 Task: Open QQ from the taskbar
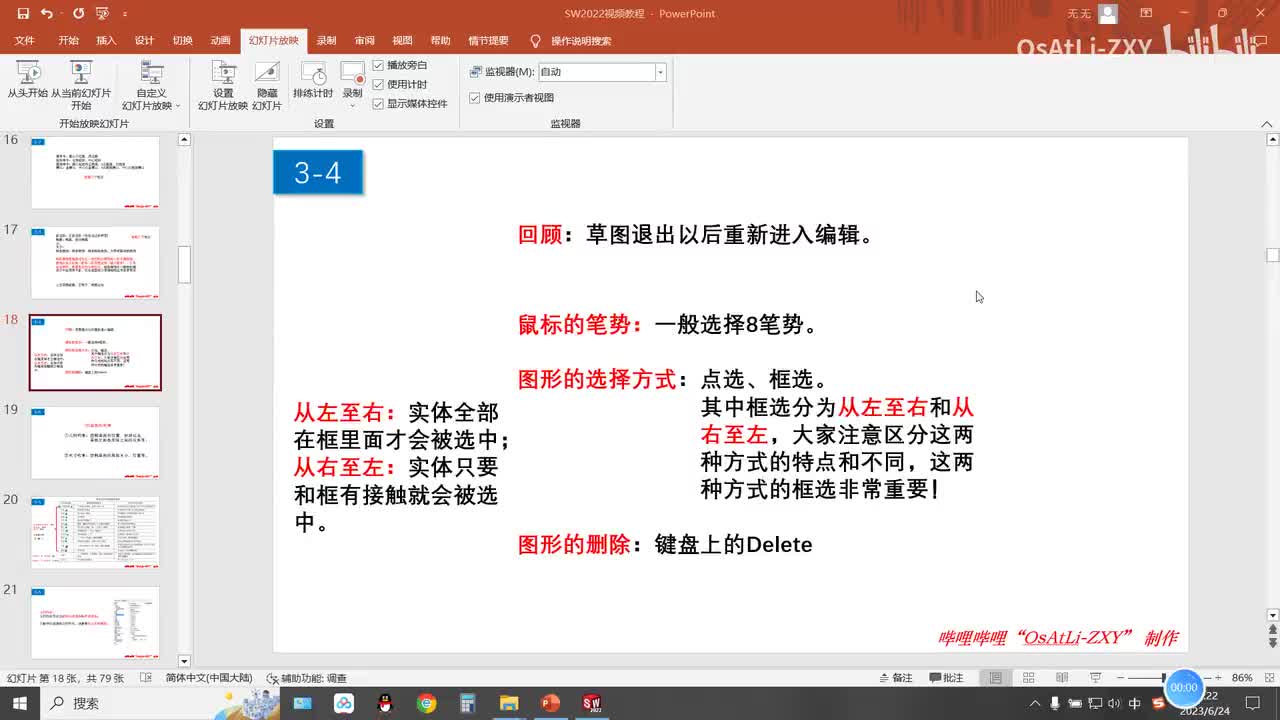pos(385,703)
